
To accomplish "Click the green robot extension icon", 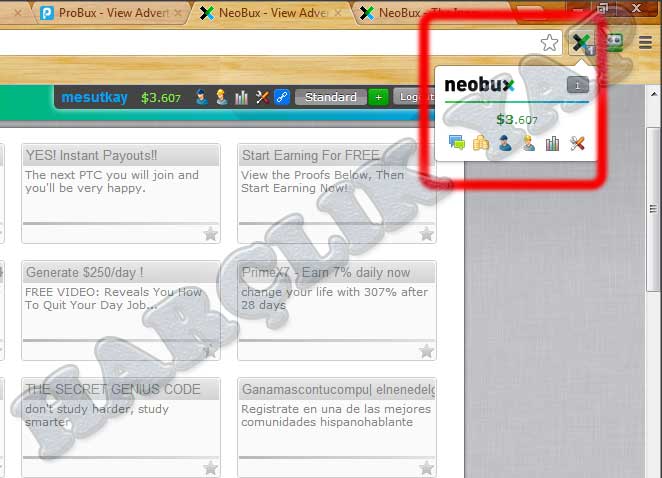I will coord(615,43).
